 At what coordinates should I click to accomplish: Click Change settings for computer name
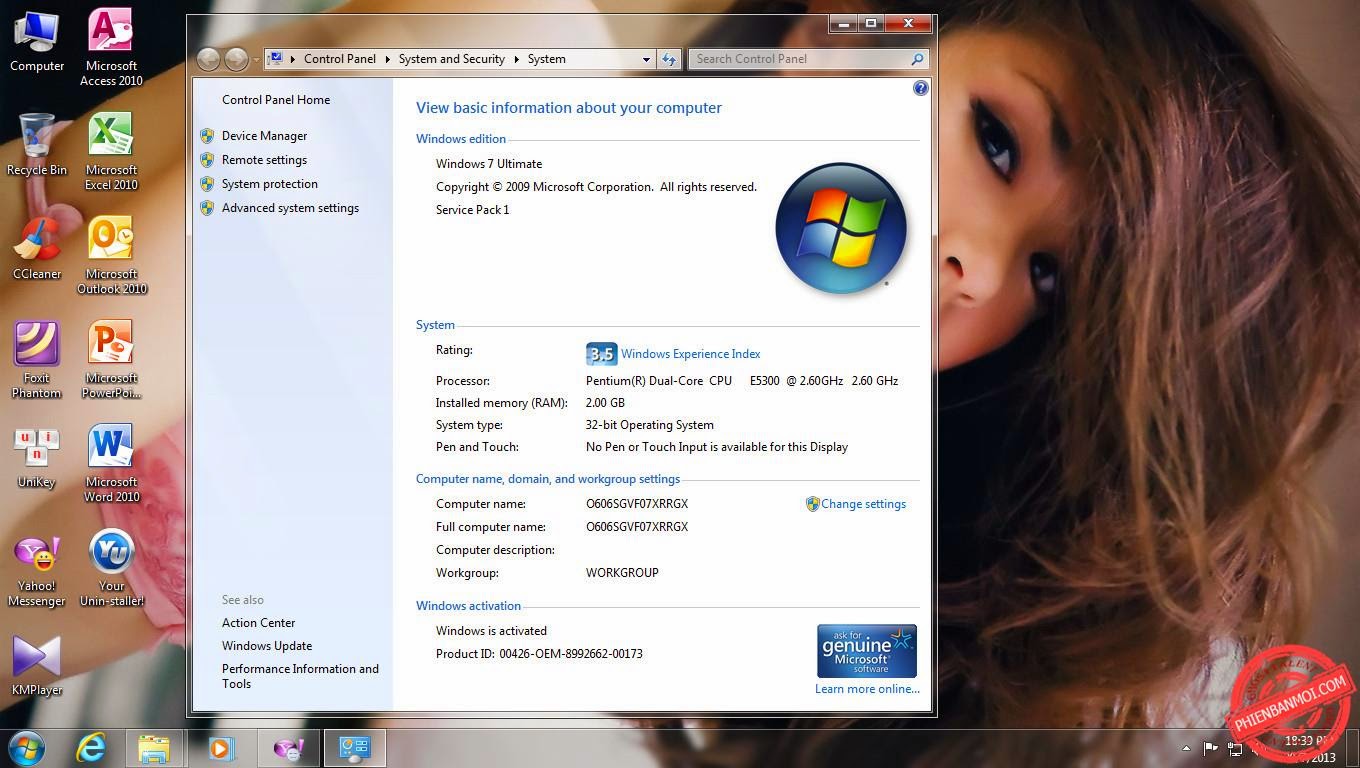point(862,503)
